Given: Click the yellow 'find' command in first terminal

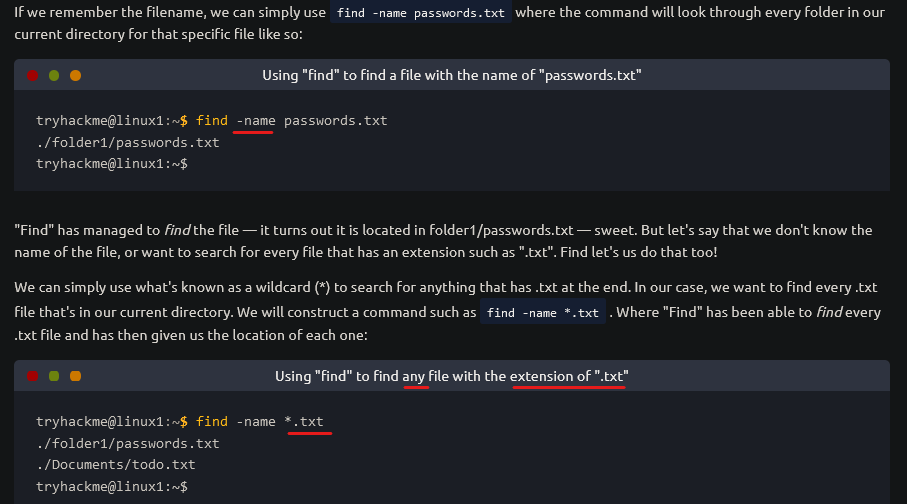Looking at the screenshot, I should point(212,121).
